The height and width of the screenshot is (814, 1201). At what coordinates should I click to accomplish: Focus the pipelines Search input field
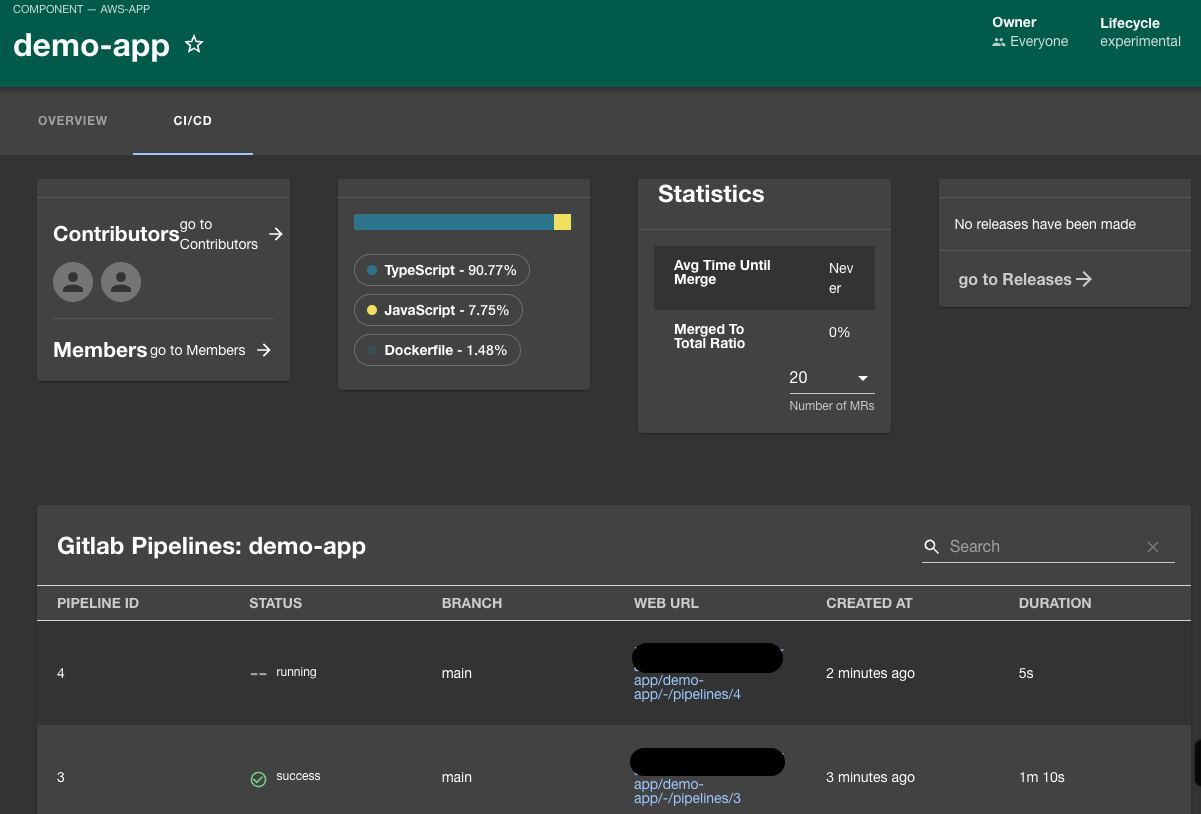coord(1043,547)
